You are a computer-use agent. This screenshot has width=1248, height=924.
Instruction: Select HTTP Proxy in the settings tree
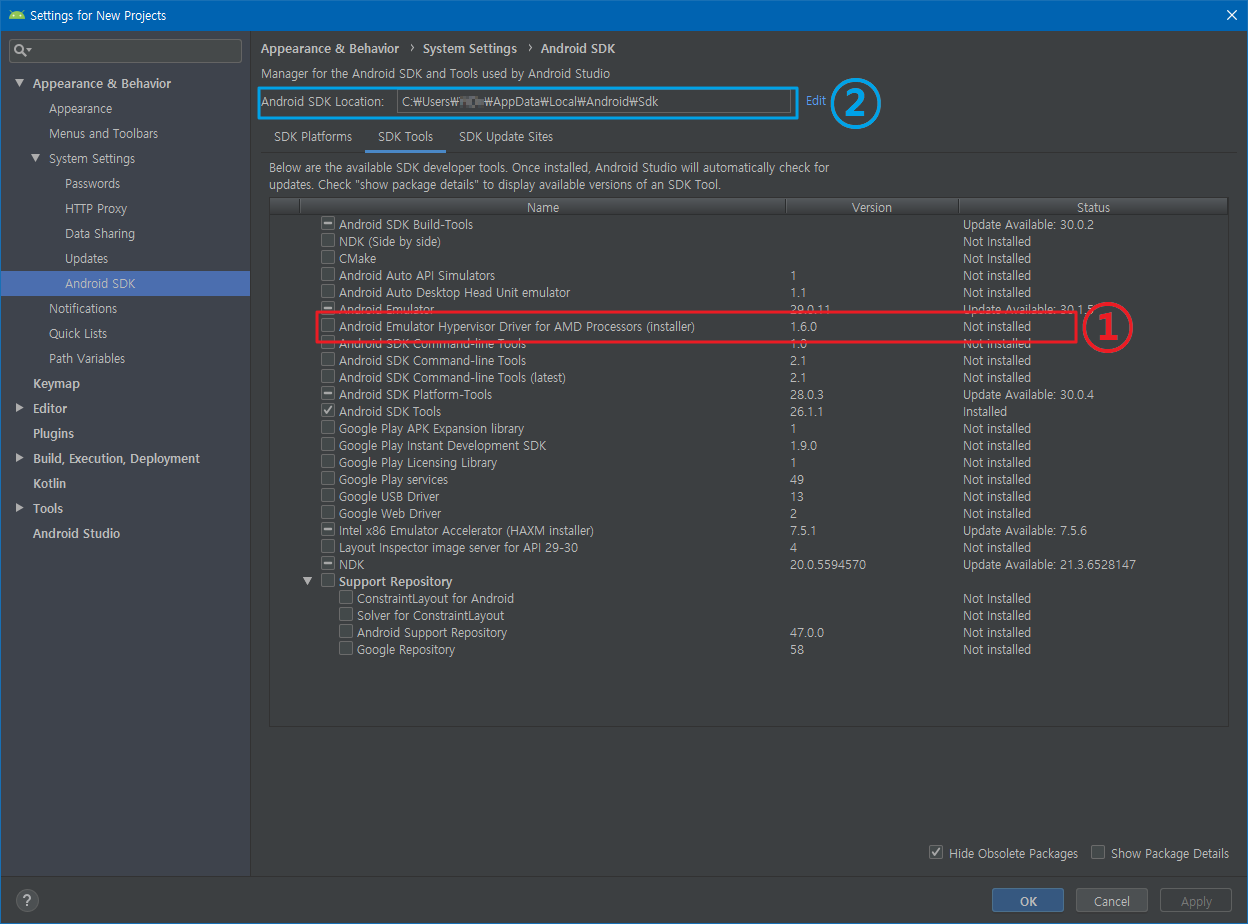tap(96, 208)
